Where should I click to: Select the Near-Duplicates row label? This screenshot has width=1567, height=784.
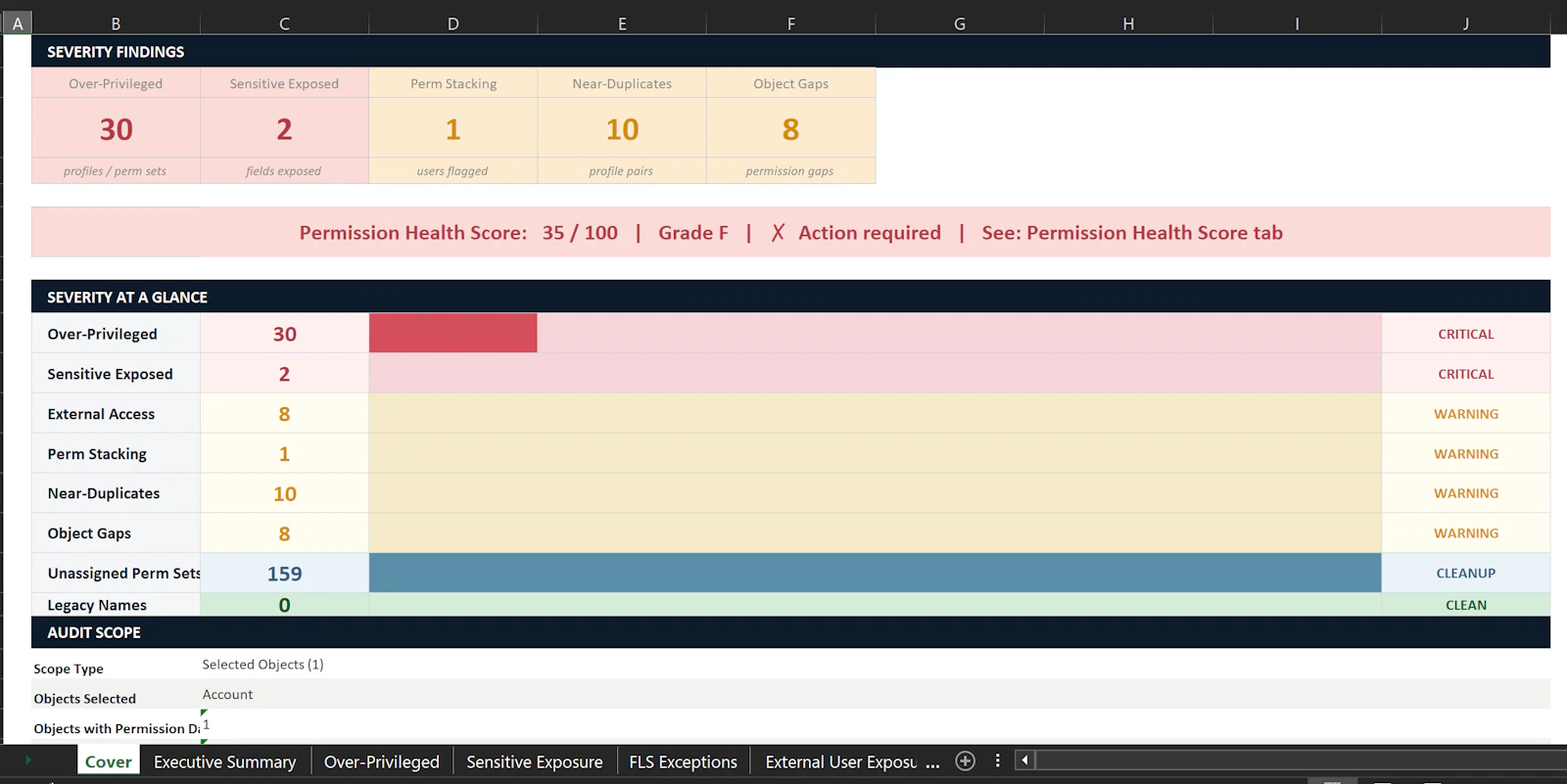[116, 493]
